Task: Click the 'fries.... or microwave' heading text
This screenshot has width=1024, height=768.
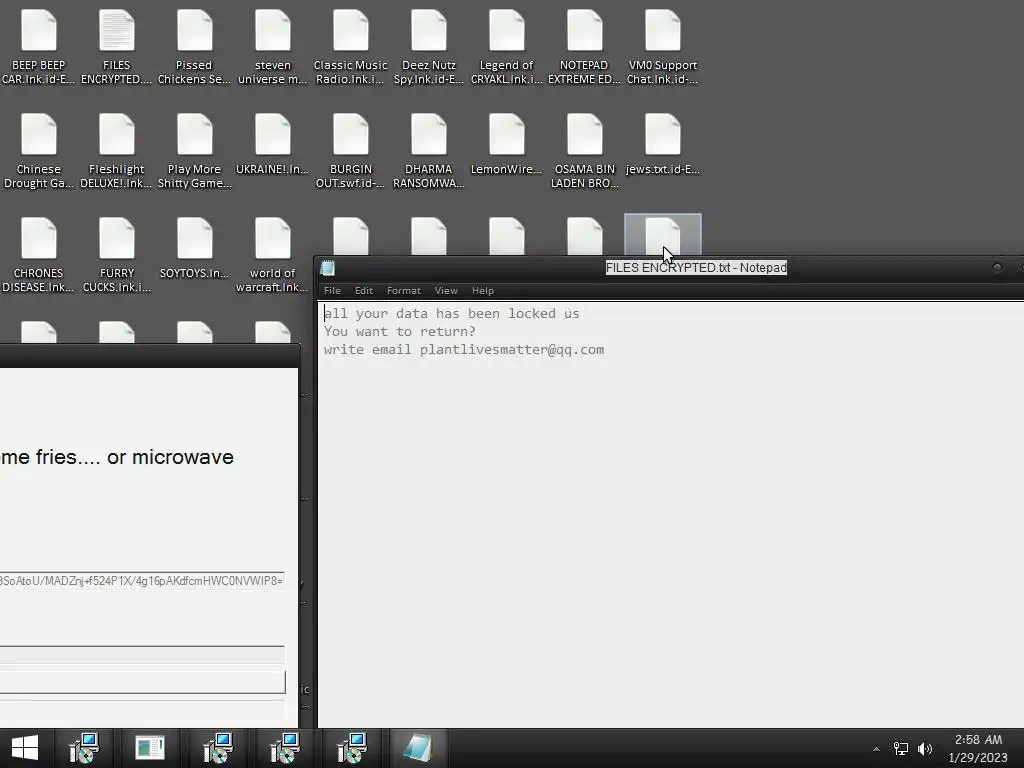Action: tap(135, 457)
